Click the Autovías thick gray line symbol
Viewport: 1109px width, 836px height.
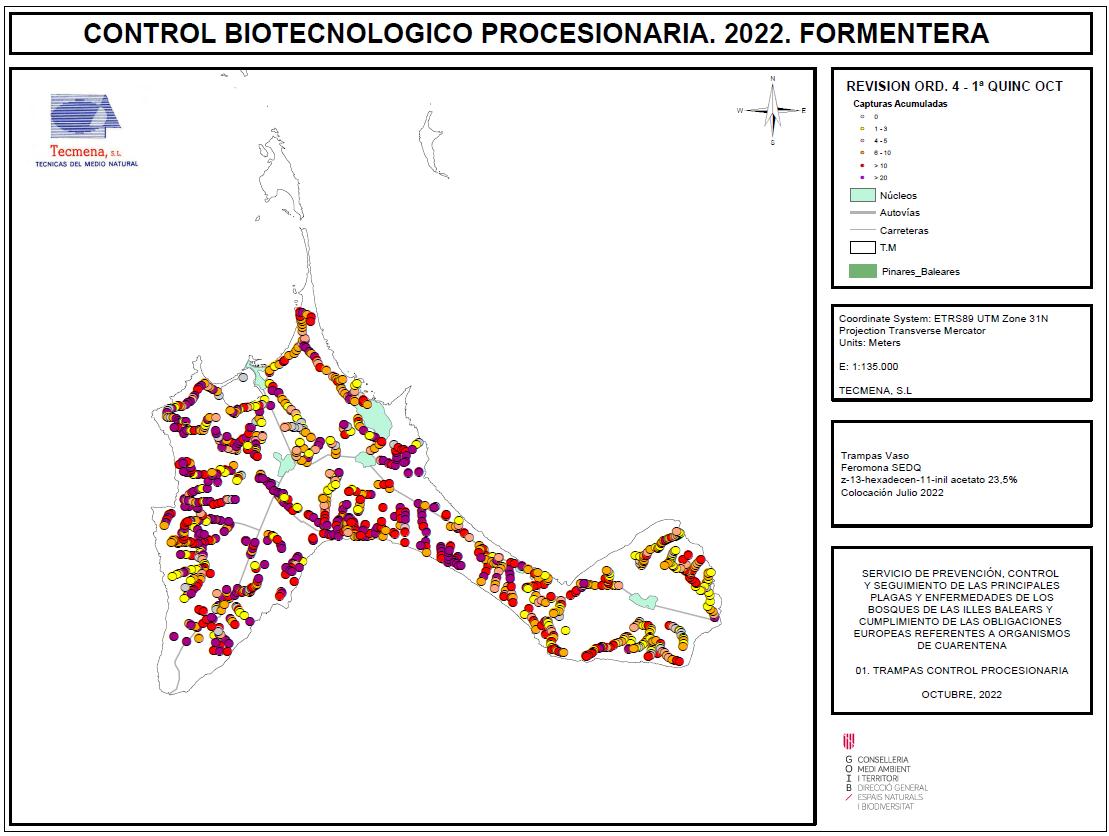[862, 213]
